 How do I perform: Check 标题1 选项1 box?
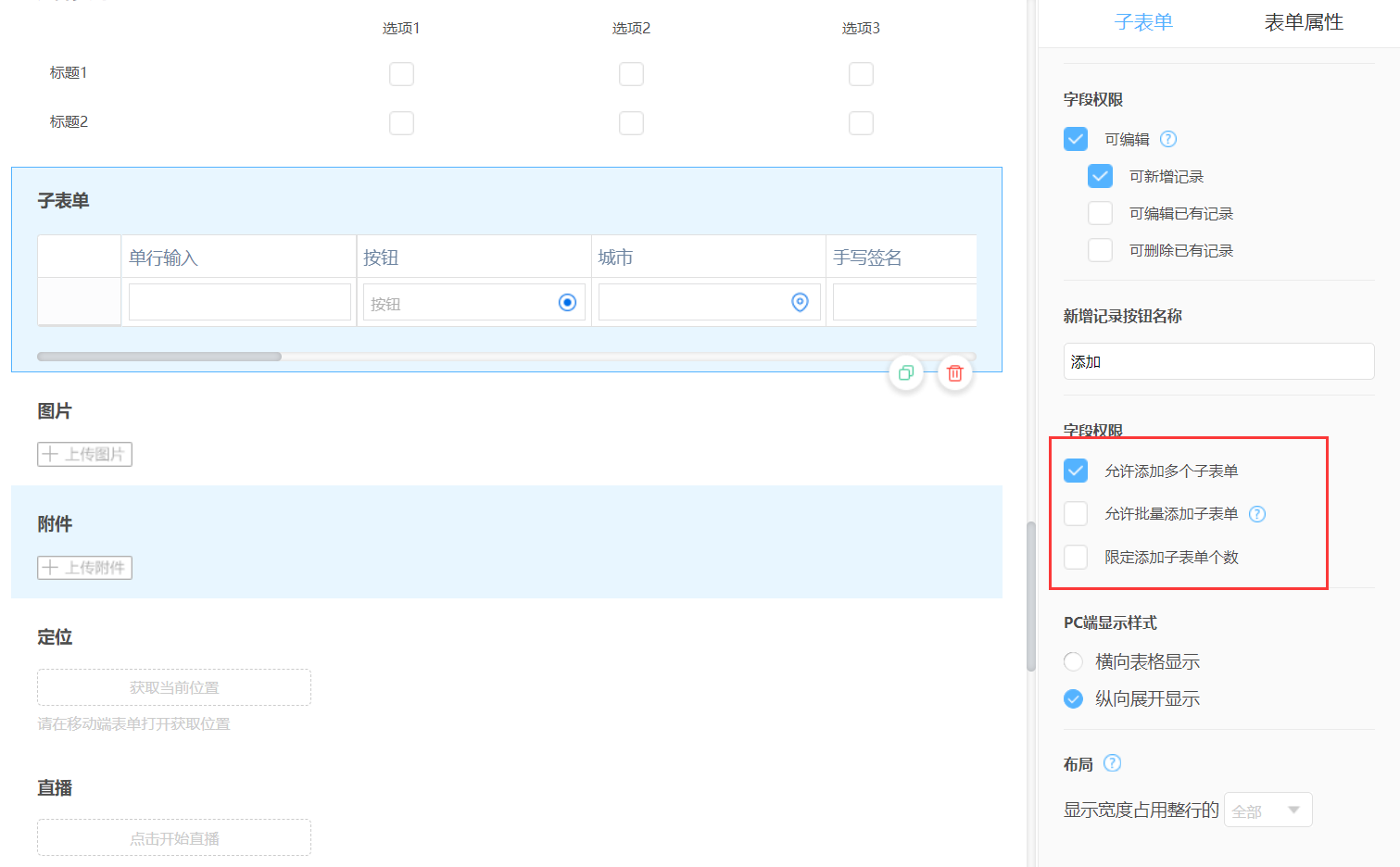point(401,74)
